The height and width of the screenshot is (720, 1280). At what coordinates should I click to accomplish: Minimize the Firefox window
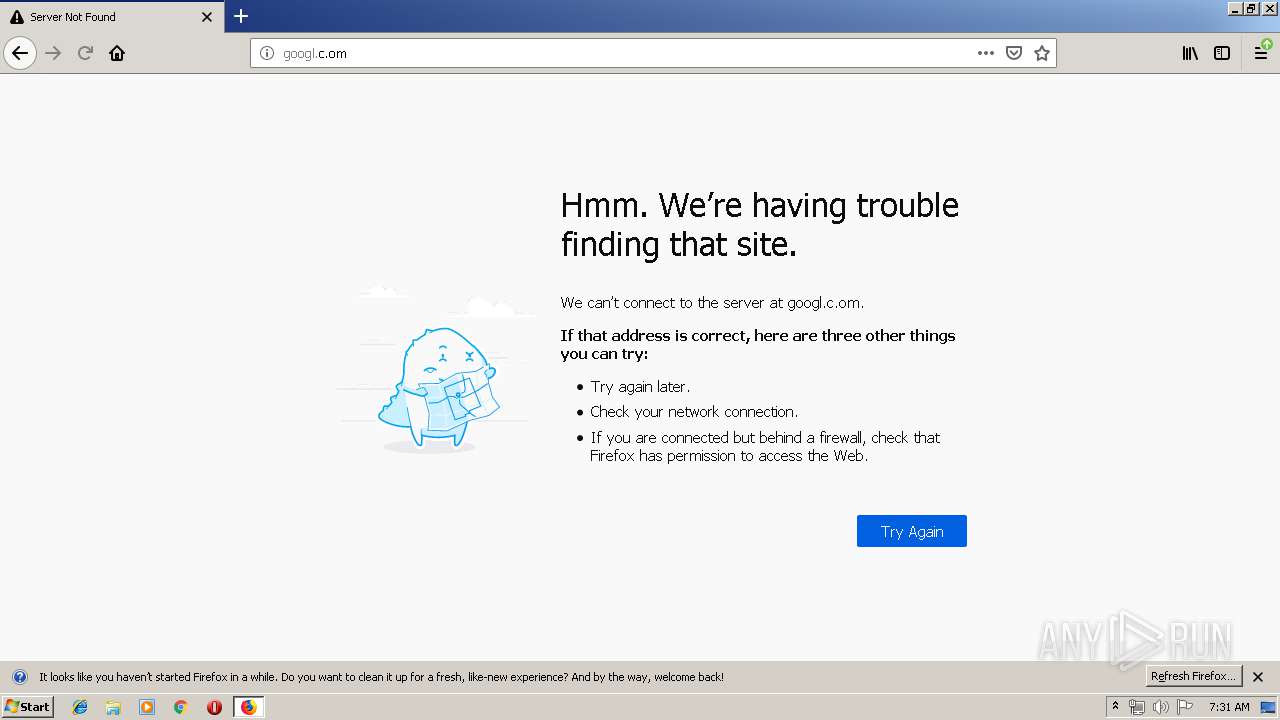(x=1236, y=8)
